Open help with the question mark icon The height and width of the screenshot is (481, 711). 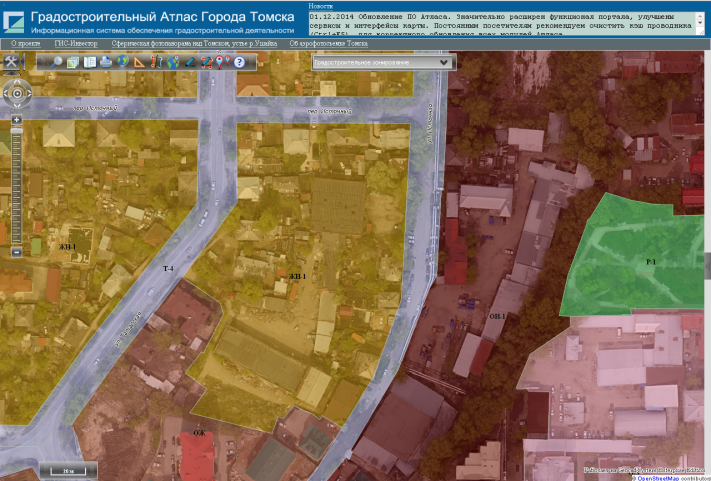click(x=239, y=62)
